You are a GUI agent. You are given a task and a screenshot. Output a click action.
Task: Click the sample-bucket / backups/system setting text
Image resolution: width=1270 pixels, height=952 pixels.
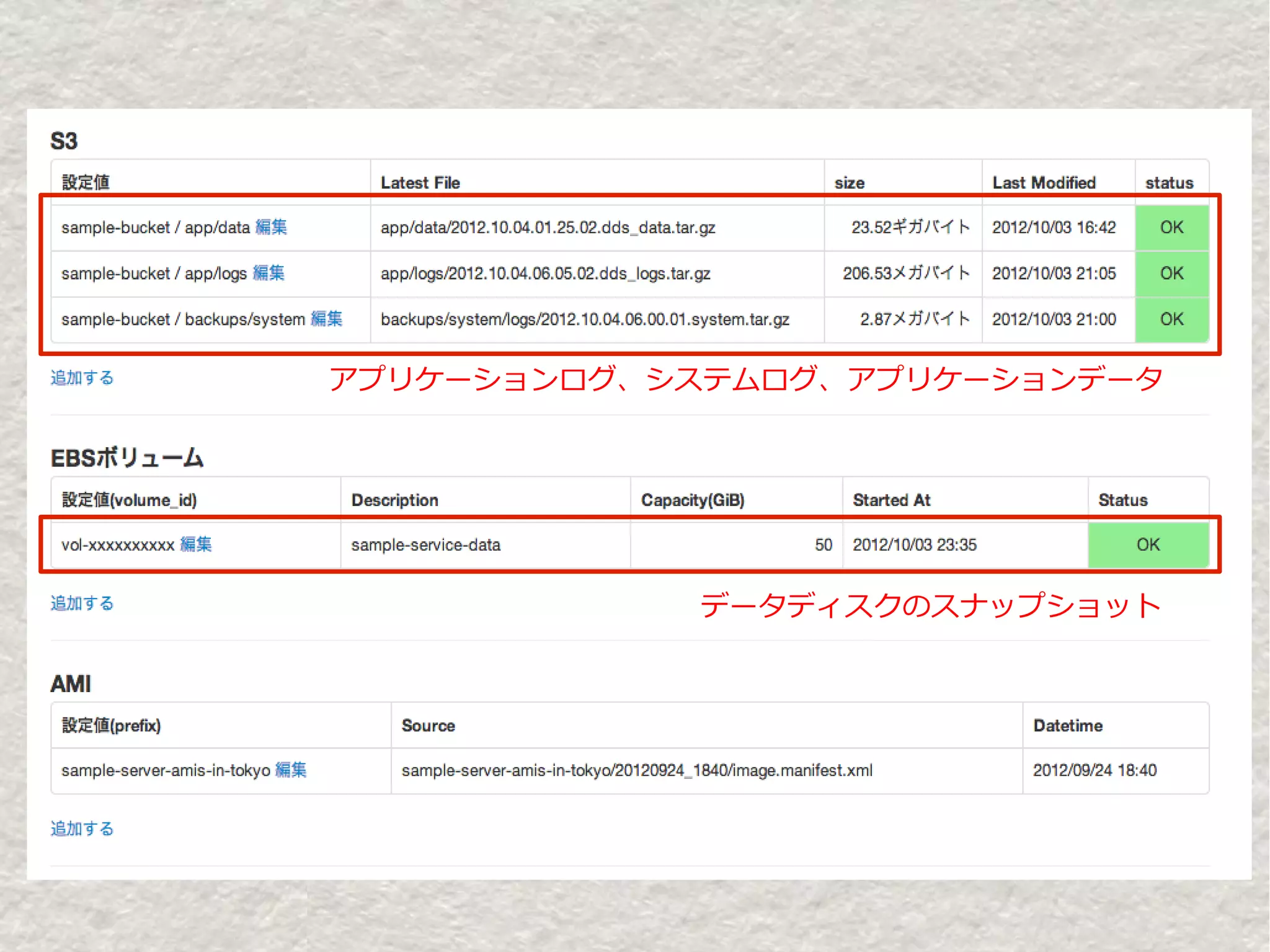coord(183,319)
